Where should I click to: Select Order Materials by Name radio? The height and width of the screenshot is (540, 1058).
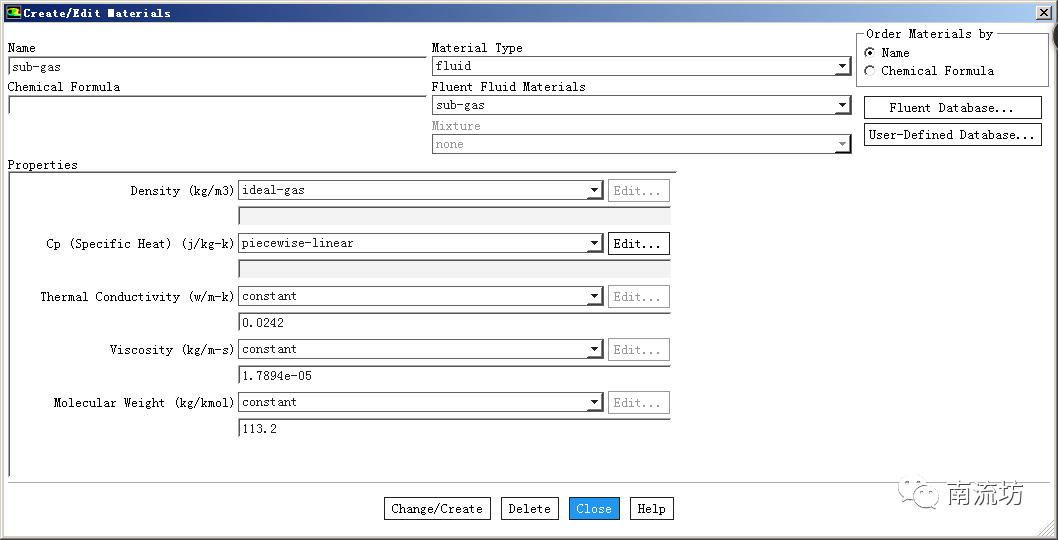click(870, 53)
